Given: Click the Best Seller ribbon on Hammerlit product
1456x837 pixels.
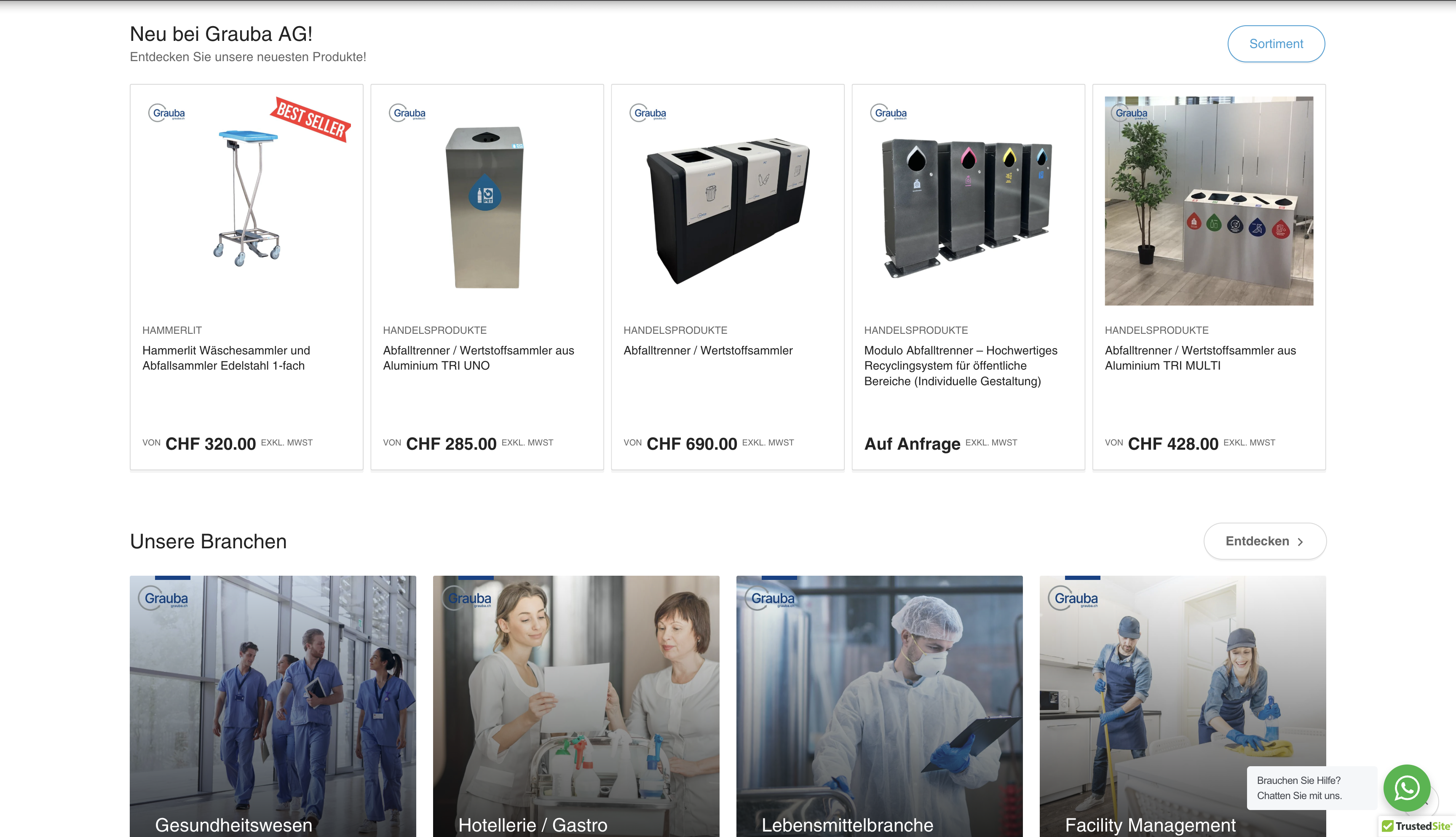Looking at the screenshot, I should tap(311, 119).
